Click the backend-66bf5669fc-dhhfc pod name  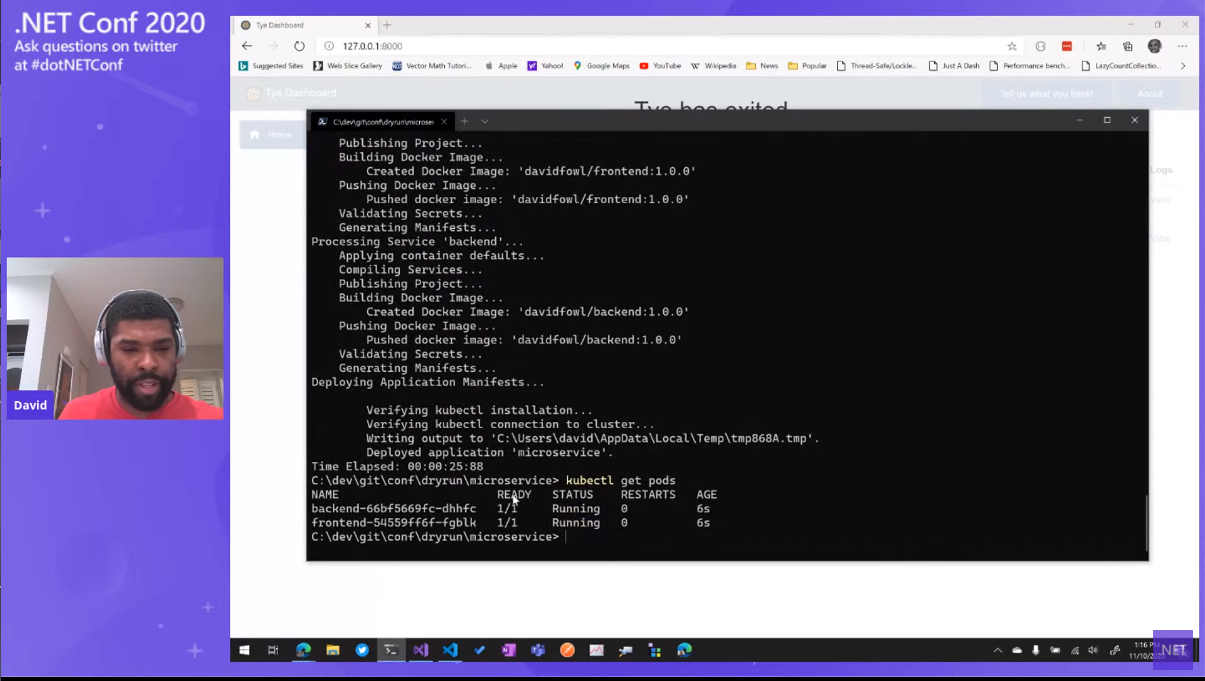coord(394,509)
